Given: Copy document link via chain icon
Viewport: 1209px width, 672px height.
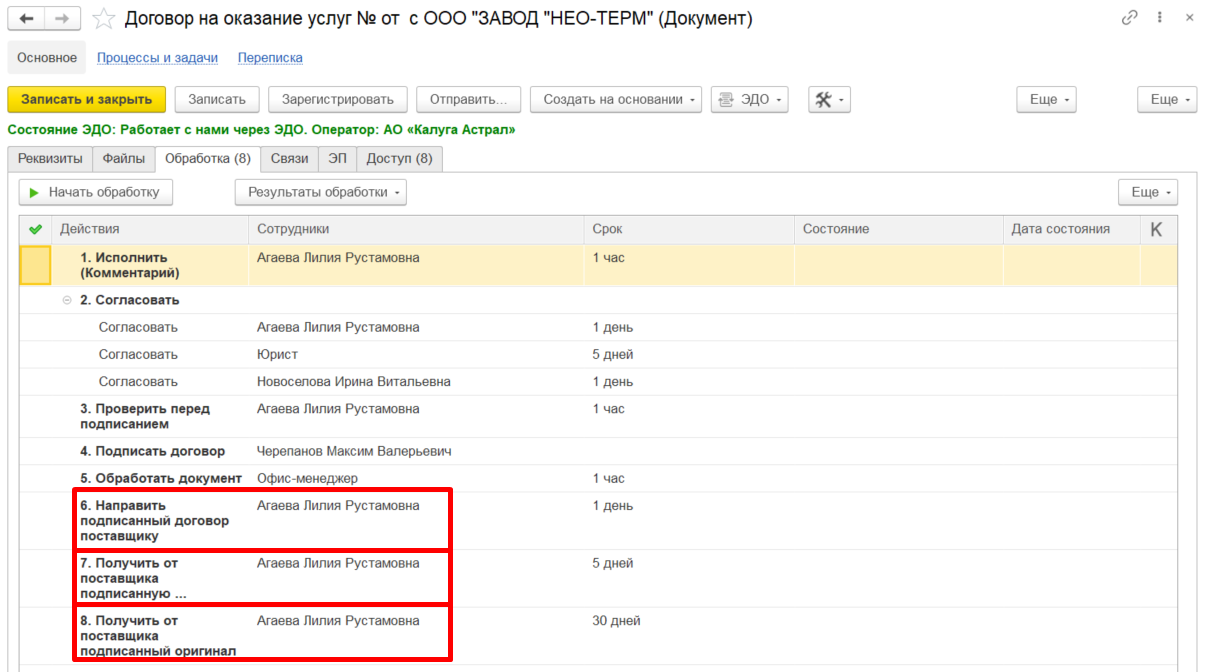Looking at the screenshot, I should tap(1130, 18).
